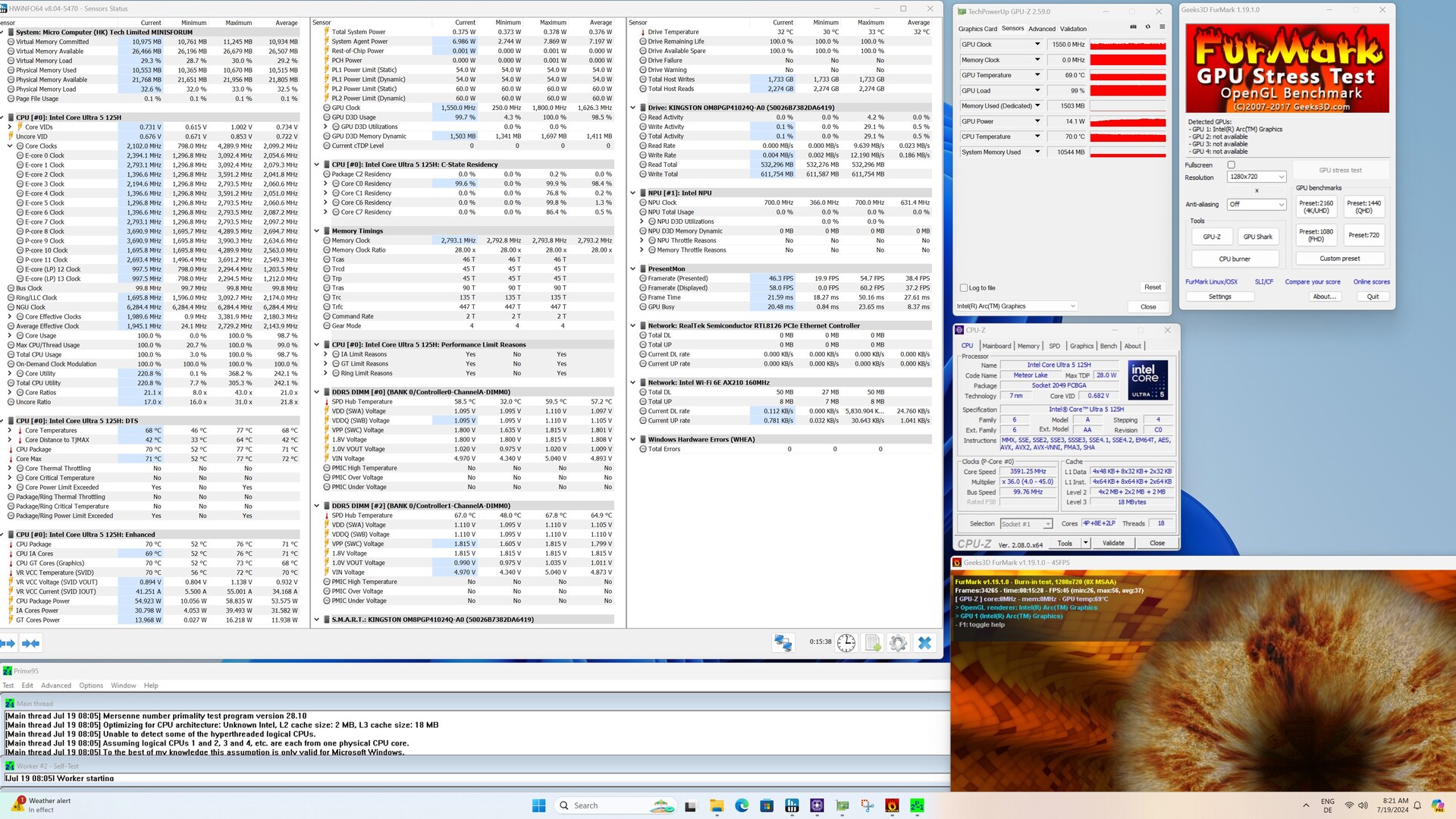Viewport: 1456px width, 819px height.
Task: Click the CPU burner button in FurMark
Action: pyautogui.click(x=1235, y=259)
